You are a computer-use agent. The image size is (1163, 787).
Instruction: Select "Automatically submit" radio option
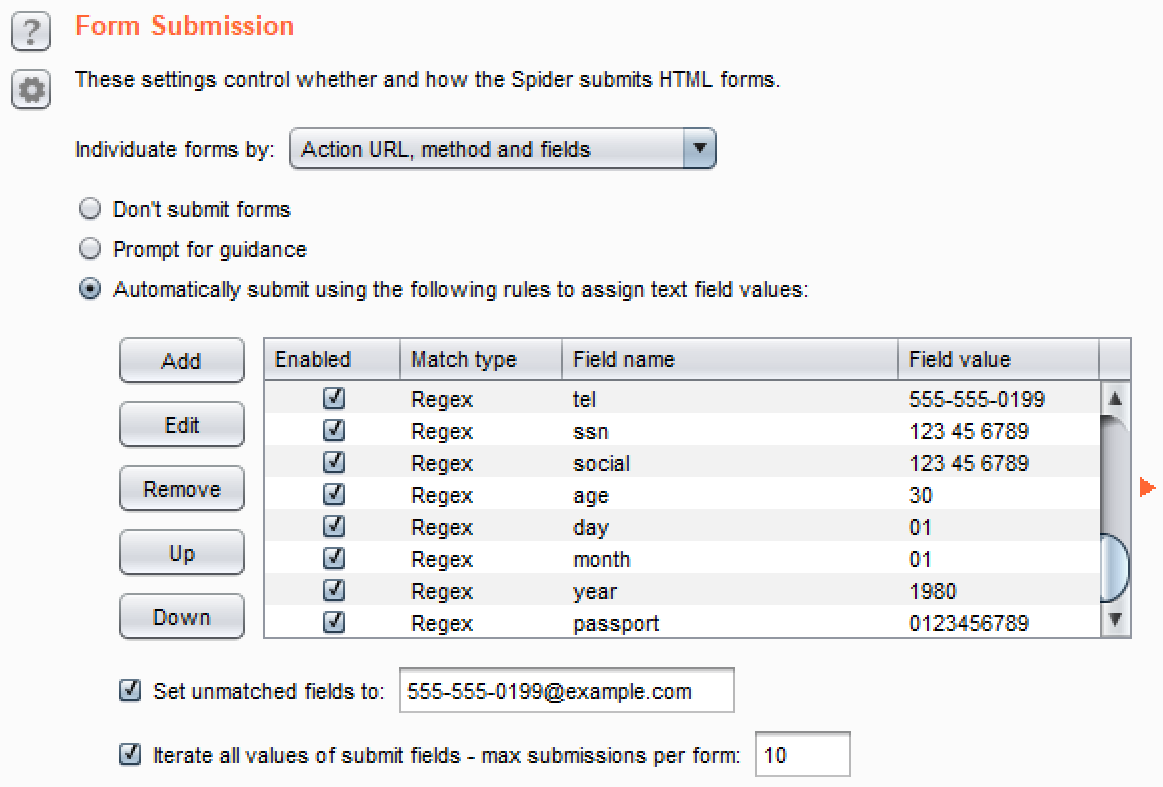point(91,290)
